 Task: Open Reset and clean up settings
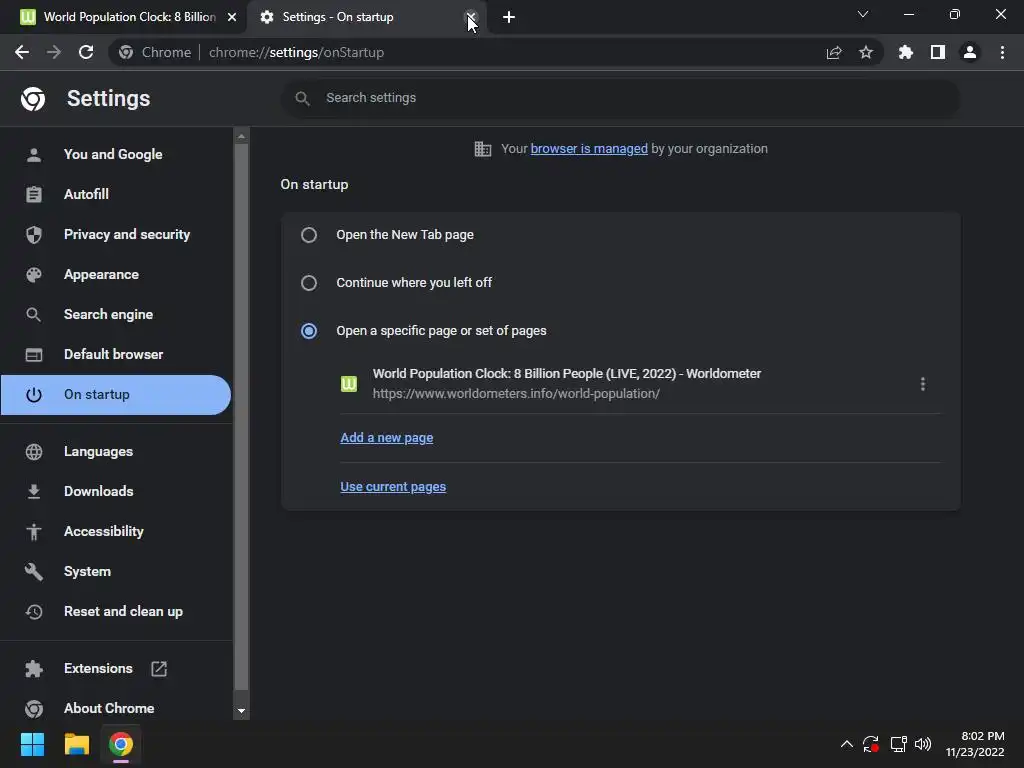point(116,611)
